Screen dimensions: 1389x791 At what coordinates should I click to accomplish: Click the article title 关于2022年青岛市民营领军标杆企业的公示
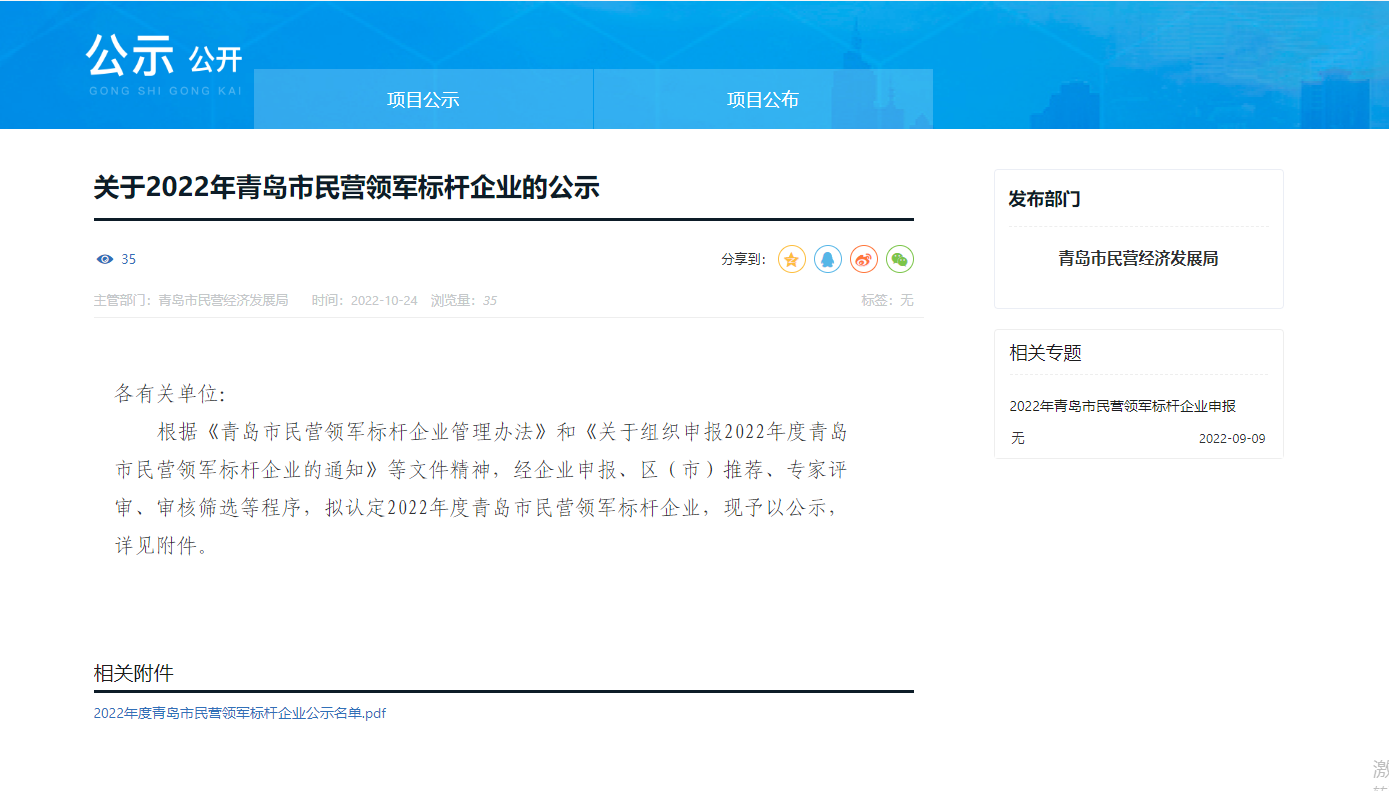(346, 188)
